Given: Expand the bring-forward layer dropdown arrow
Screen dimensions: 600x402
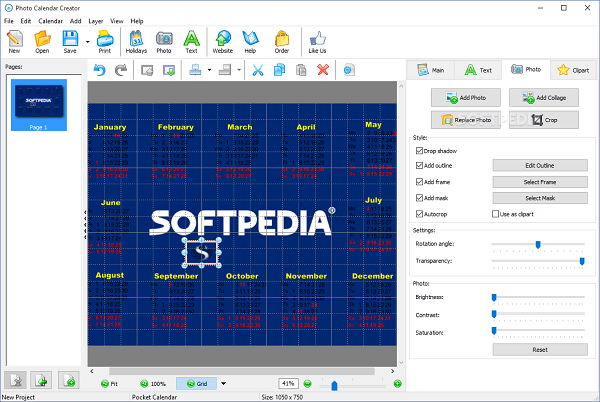Looking at the screenshot, I should pyautogui.click(x=208, y=71).
